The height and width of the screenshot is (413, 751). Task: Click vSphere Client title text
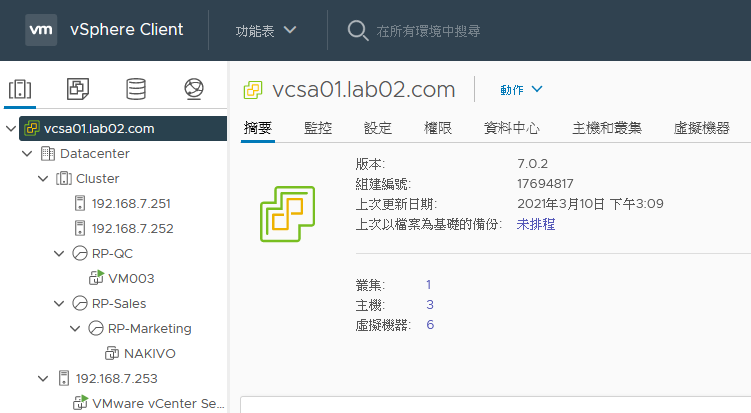pyautogui.click(x=126, y=30)
